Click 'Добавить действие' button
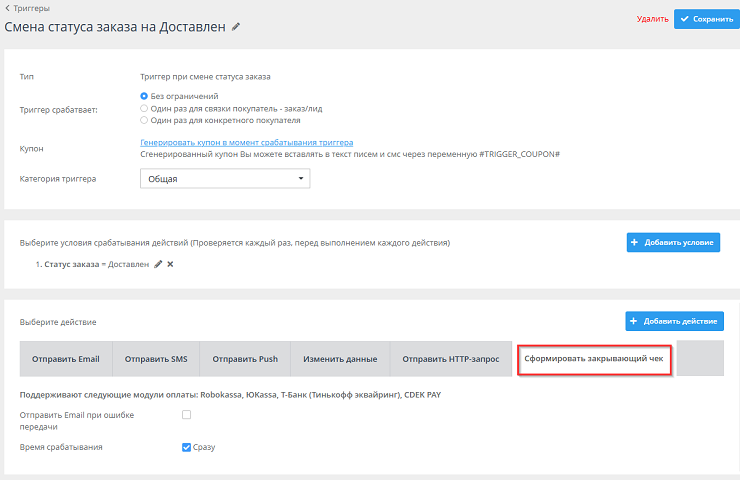 coord(675,321)
